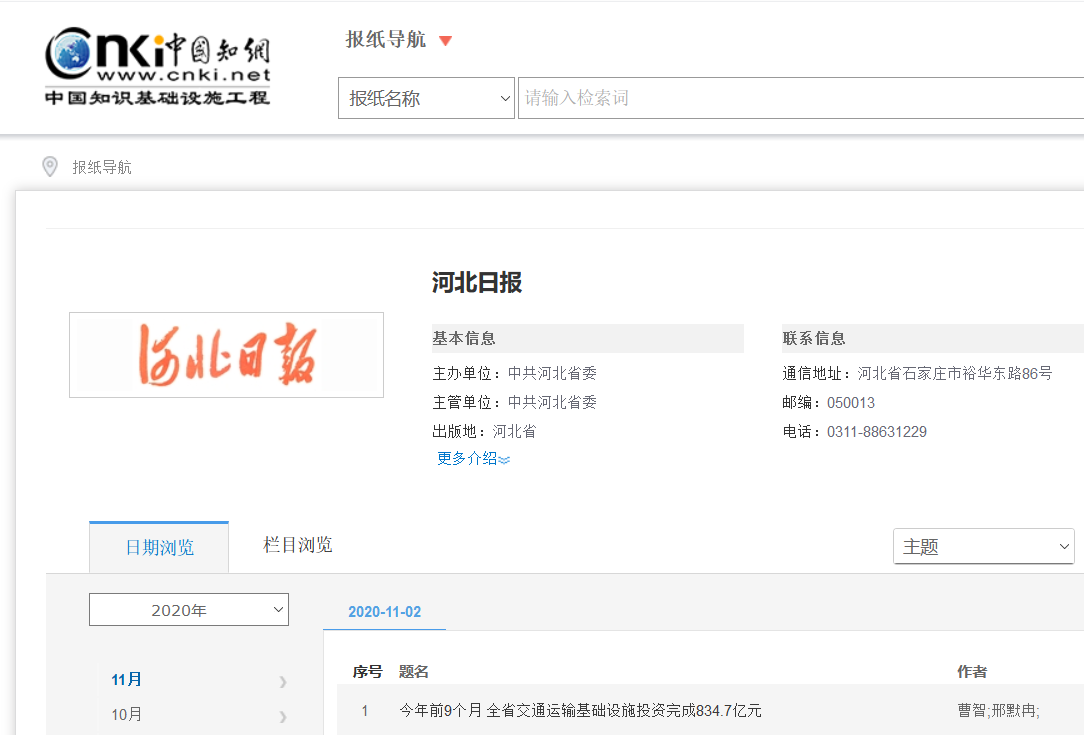The width and height of the screenshot is (1084, 735).
Task: Open the 报纸名称 search field selector
Action: pos(426,98)
